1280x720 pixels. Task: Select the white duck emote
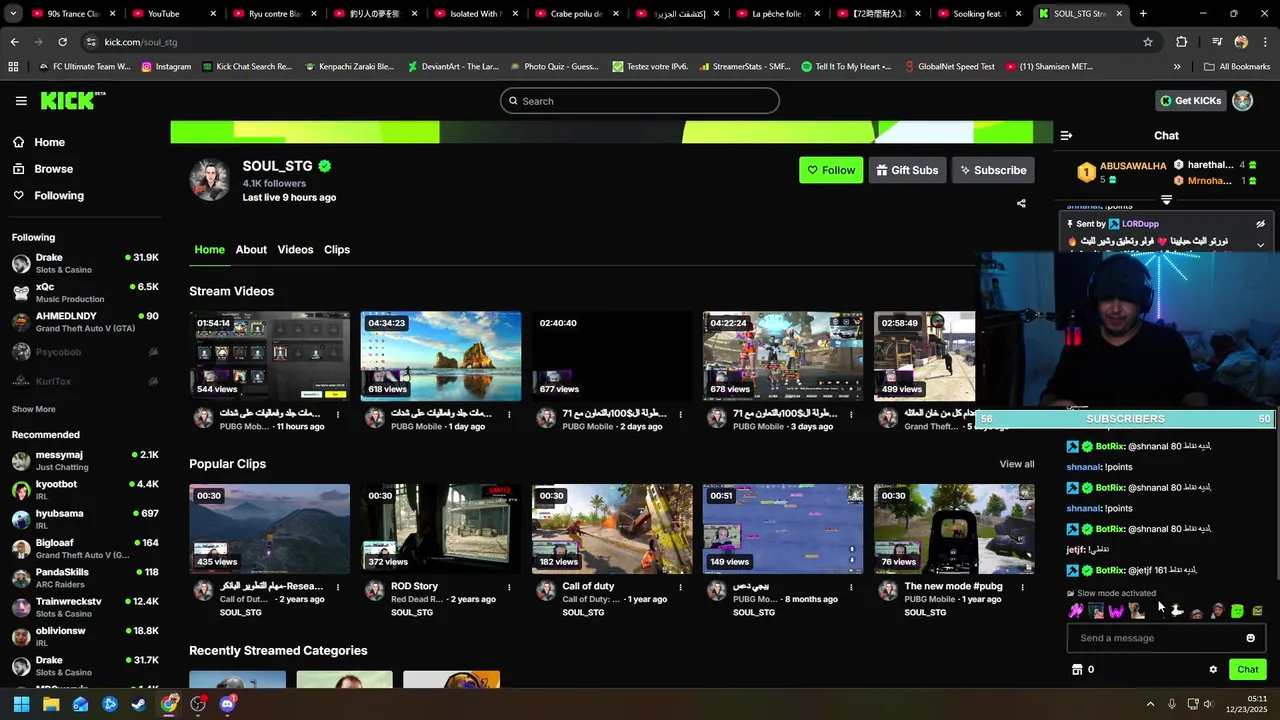click(1177, 611)
